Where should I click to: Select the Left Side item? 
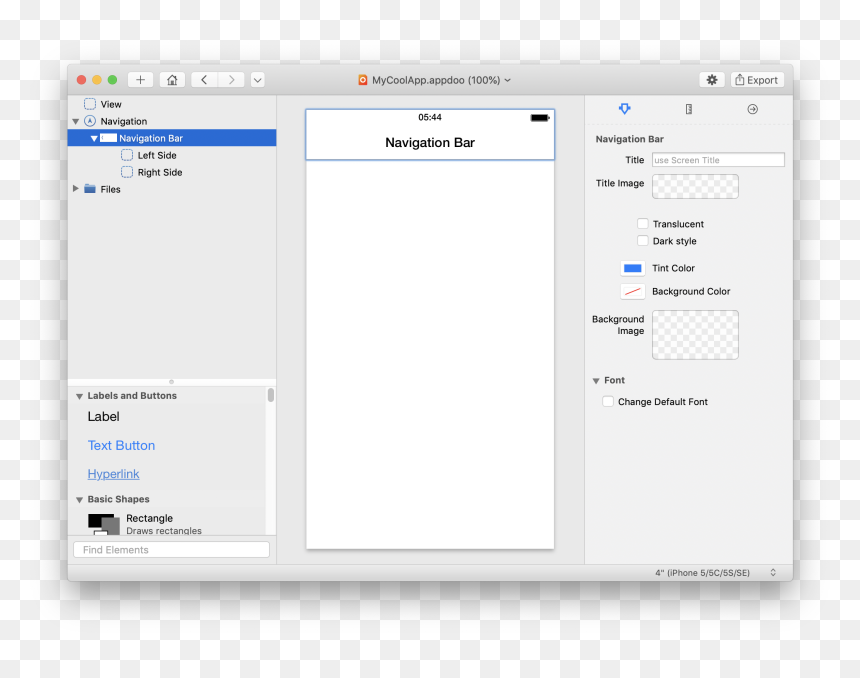(x=157, y=155)
